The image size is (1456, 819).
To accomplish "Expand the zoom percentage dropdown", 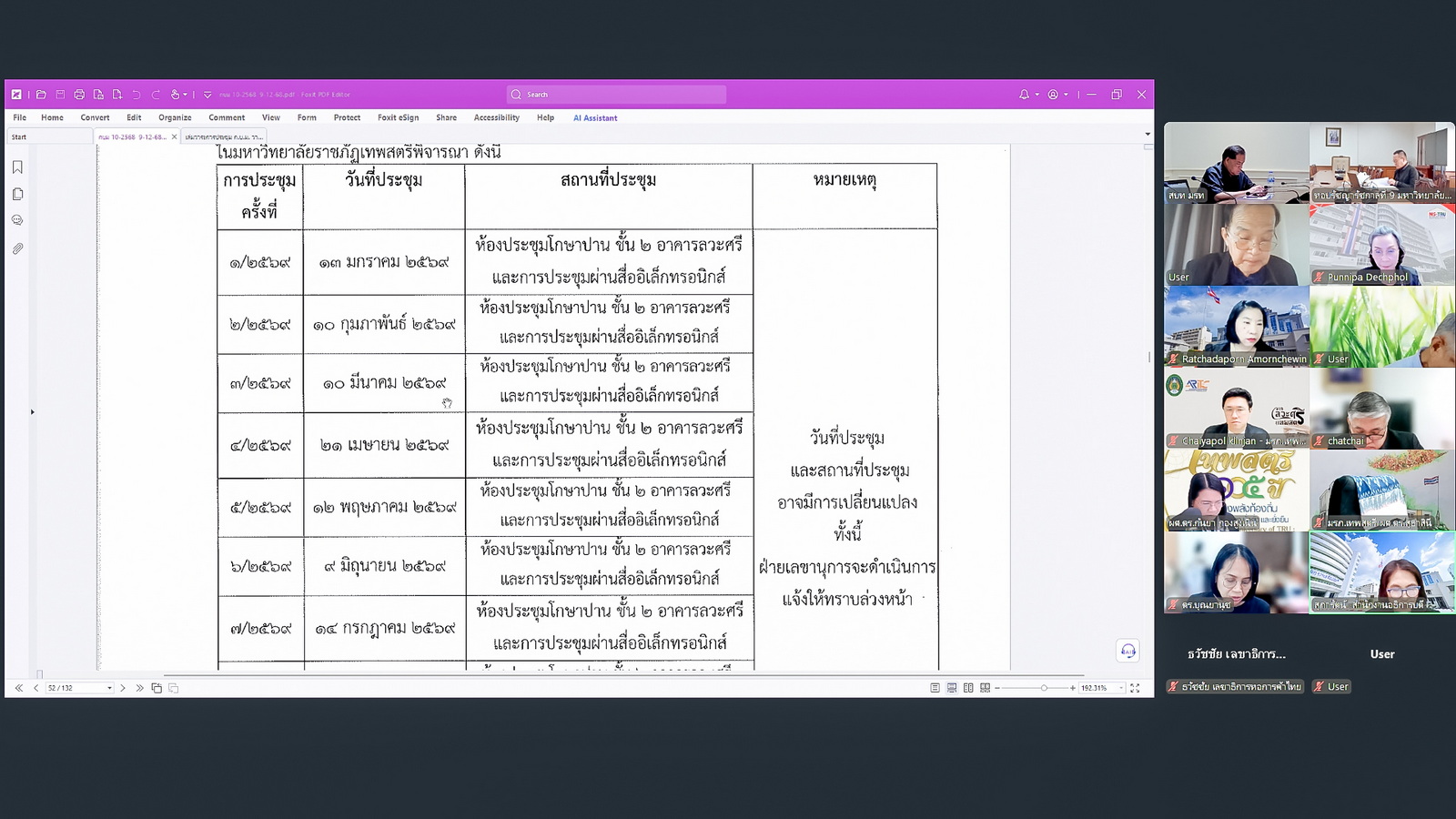I will [1121, 688].
